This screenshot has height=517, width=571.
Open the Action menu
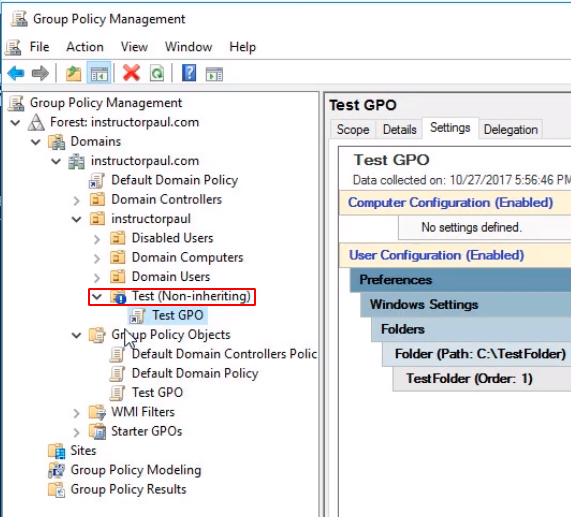(85, 47)
